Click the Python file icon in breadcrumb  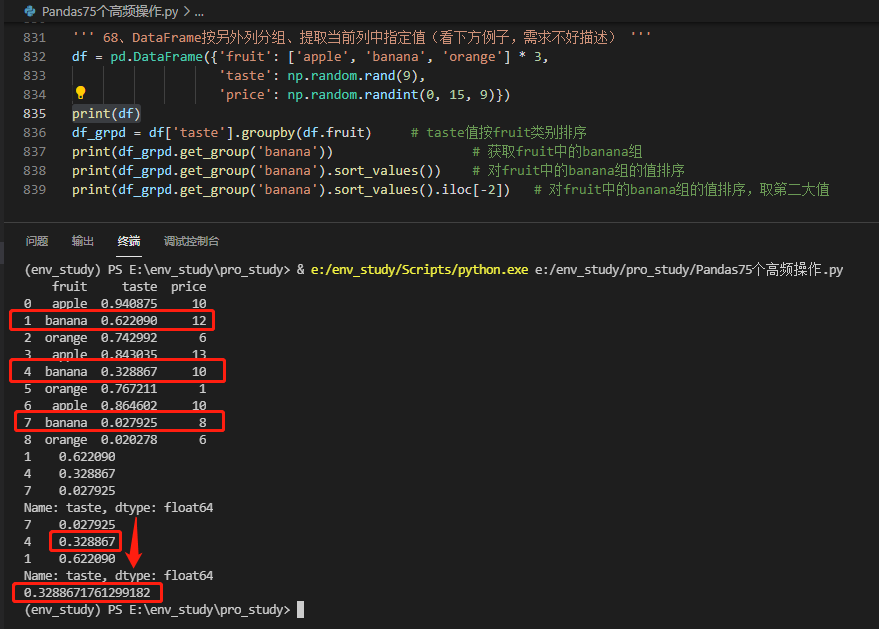click(30, 11)
